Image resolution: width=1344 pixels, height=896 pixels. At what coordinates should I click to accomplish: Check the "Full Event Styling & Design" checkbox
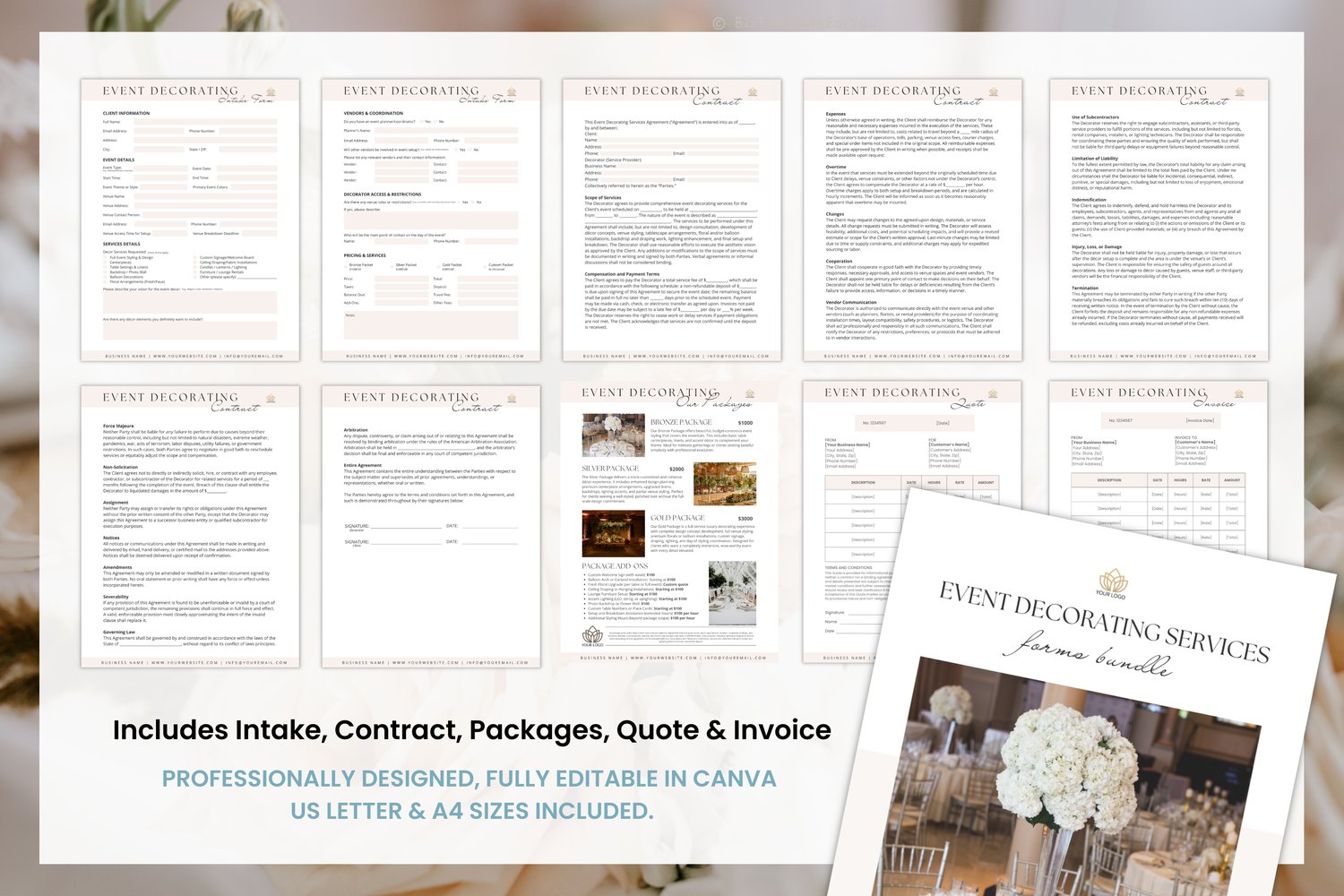point(107,257)
